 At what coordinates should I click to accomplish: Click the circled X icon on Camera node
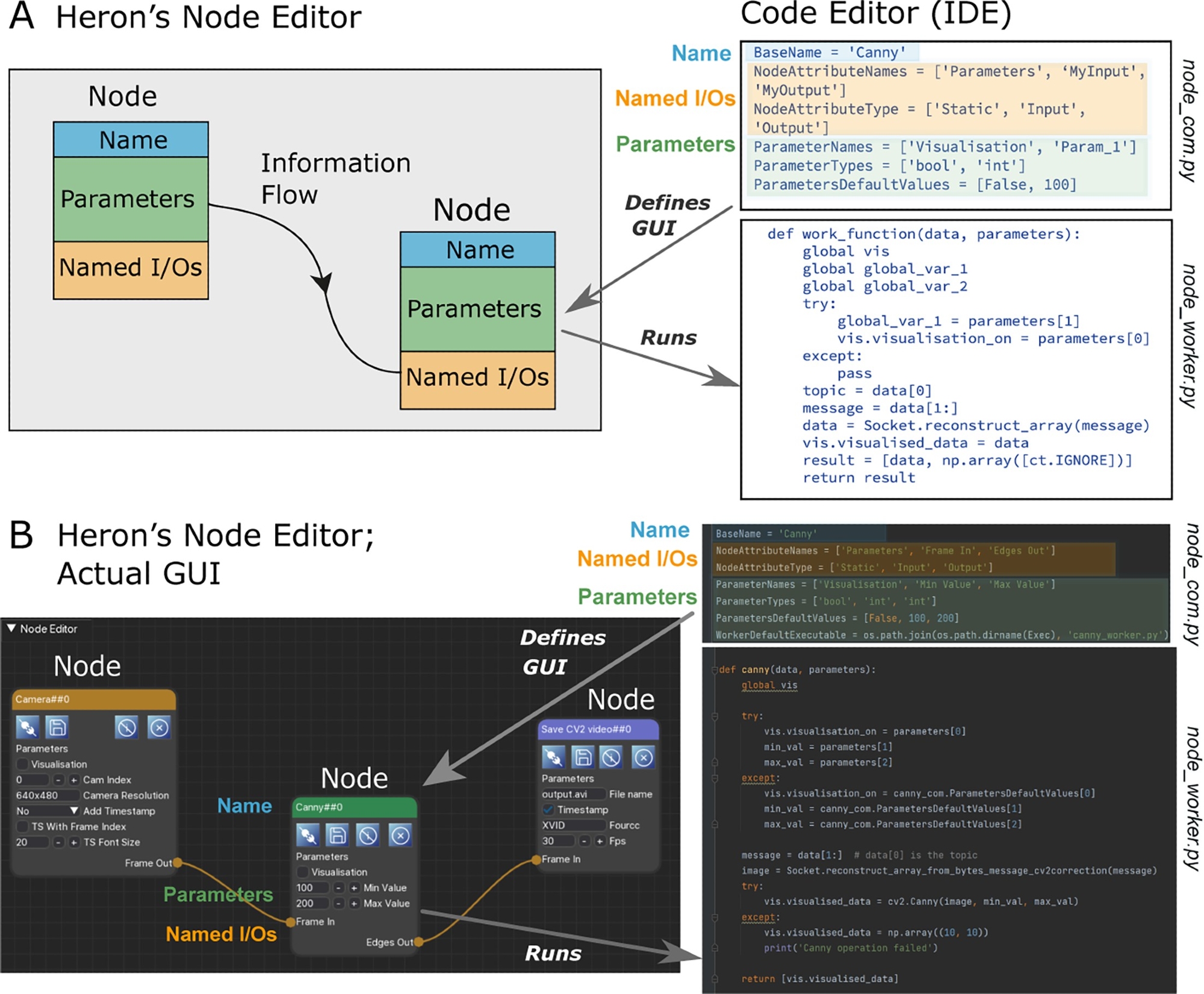159,727
